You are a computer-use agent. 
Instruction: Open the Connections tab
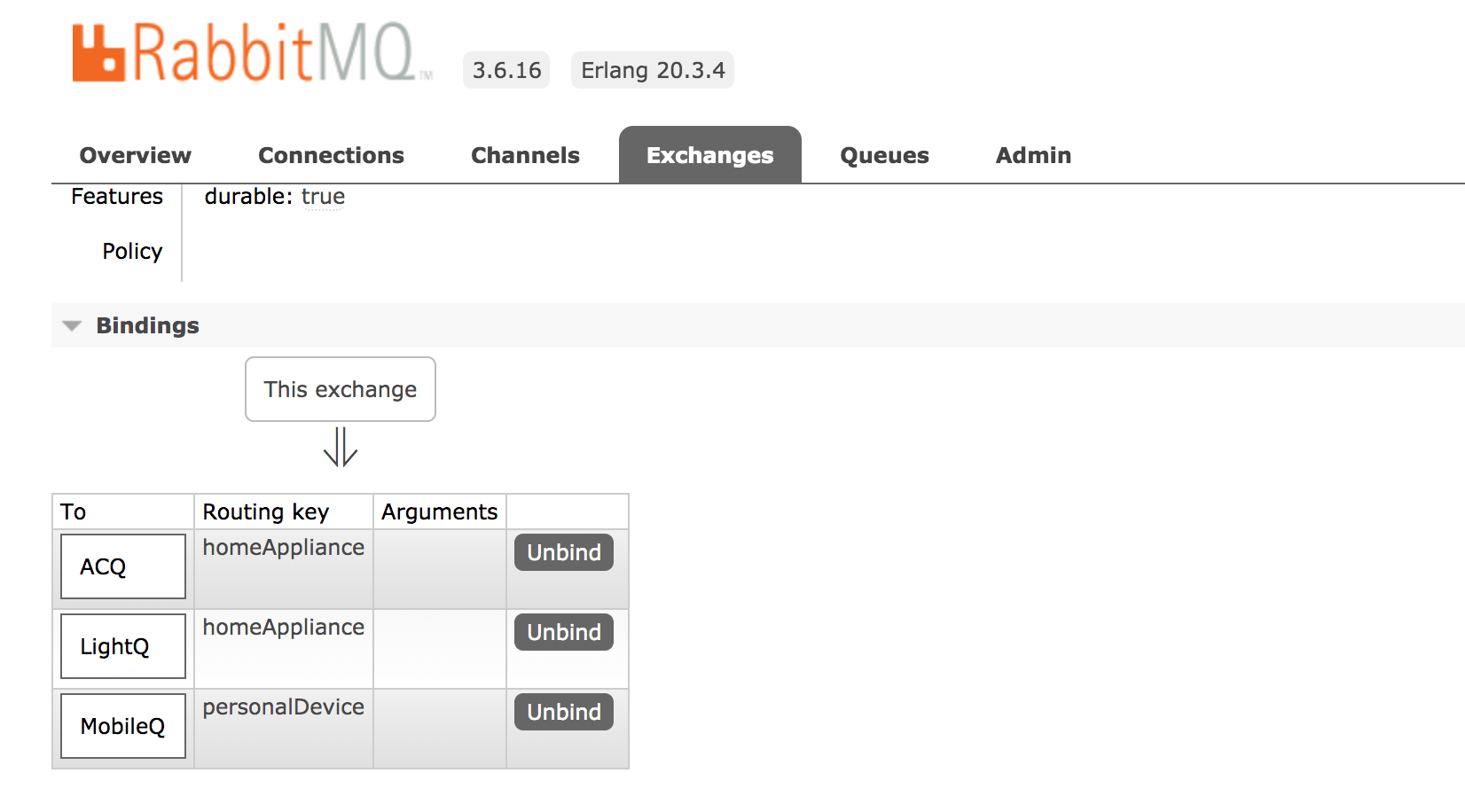pos(331,155)
